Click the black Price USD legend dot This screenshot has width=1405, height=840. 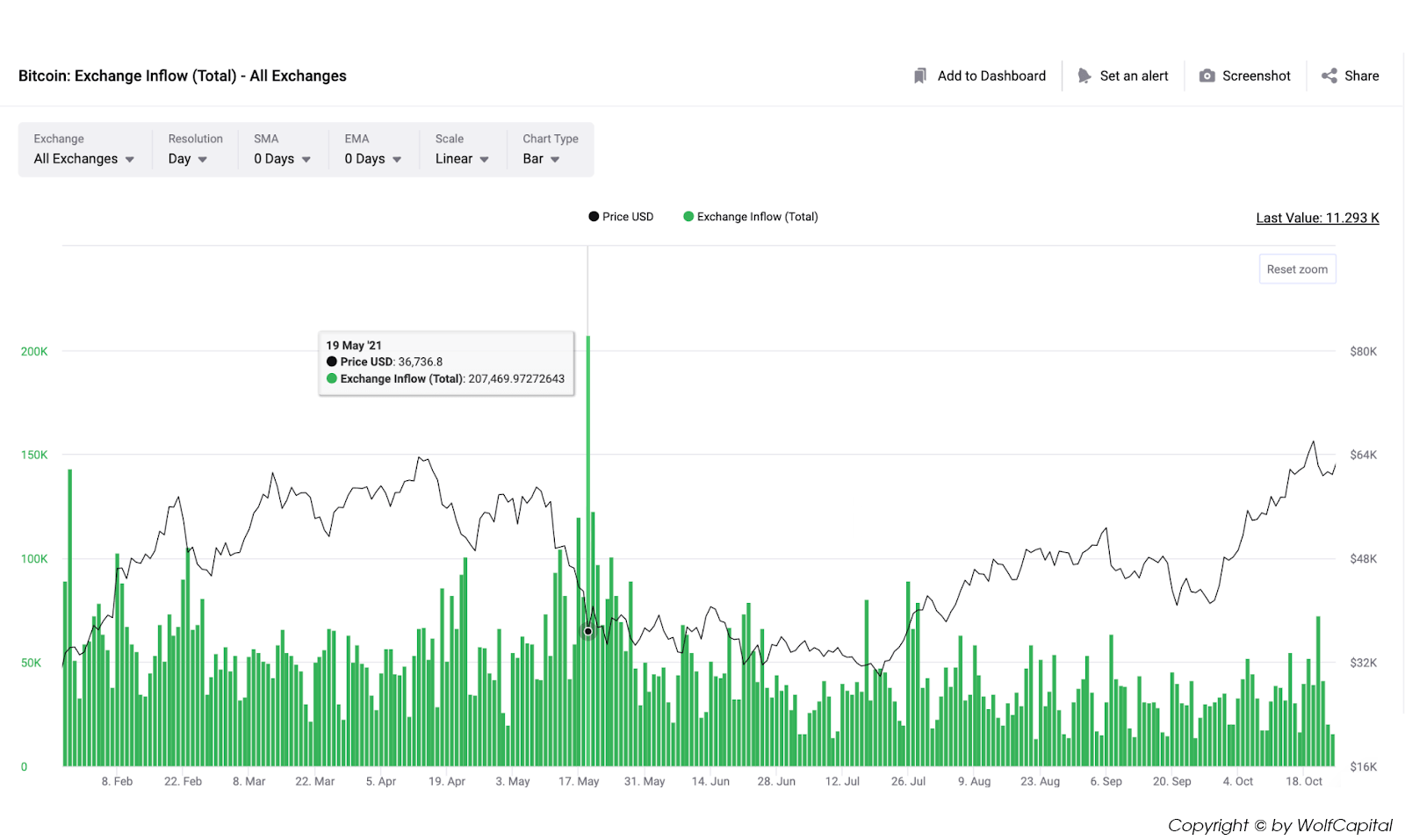coord(594,217)
